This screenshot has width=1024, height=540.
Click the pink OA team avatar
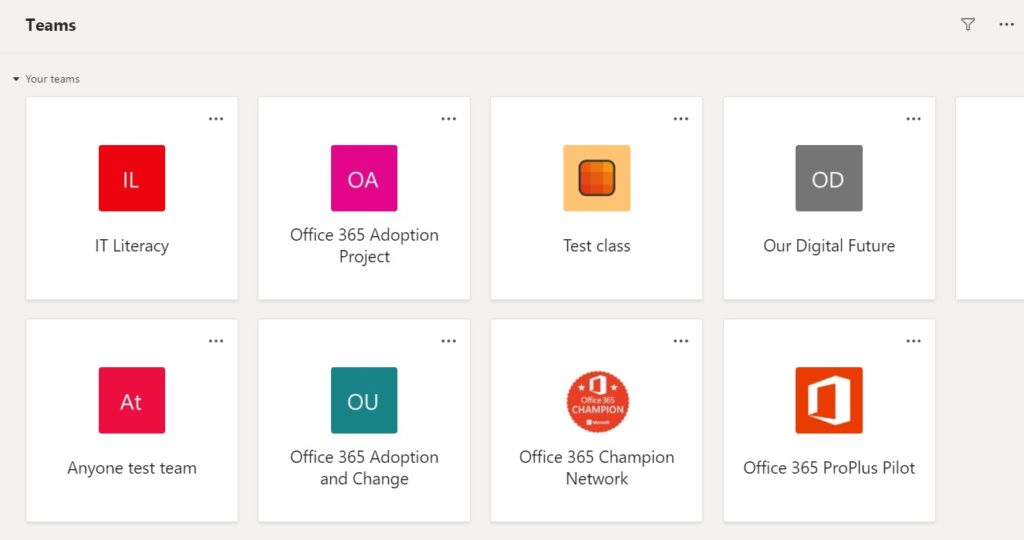point(364,178)
